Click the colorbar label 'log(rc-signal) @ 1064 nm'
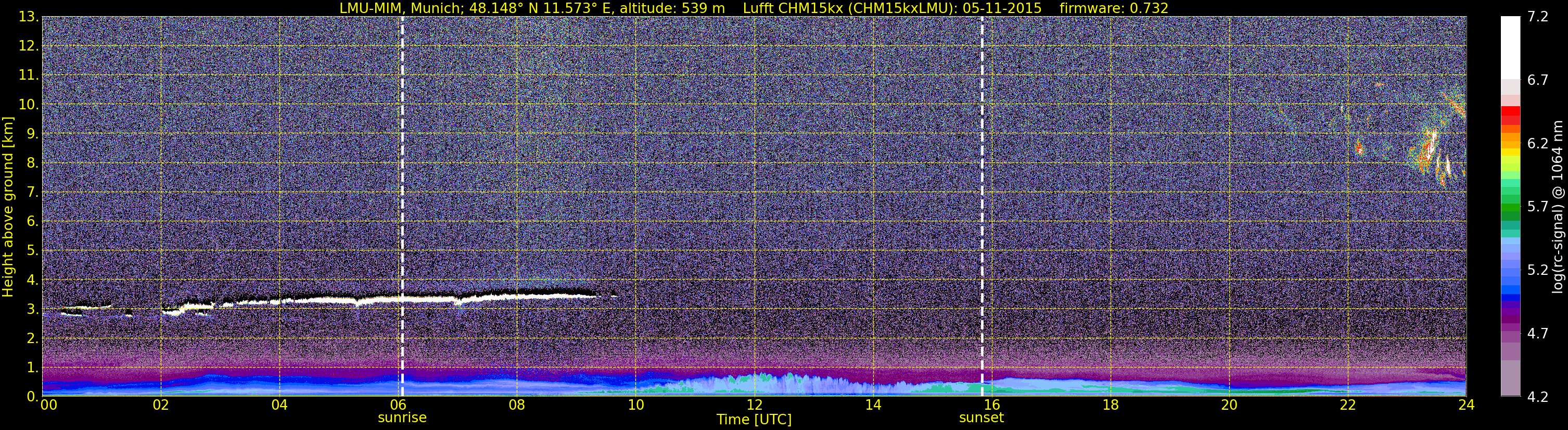Screen dimensions: 1568x430 pos(1559,207)
